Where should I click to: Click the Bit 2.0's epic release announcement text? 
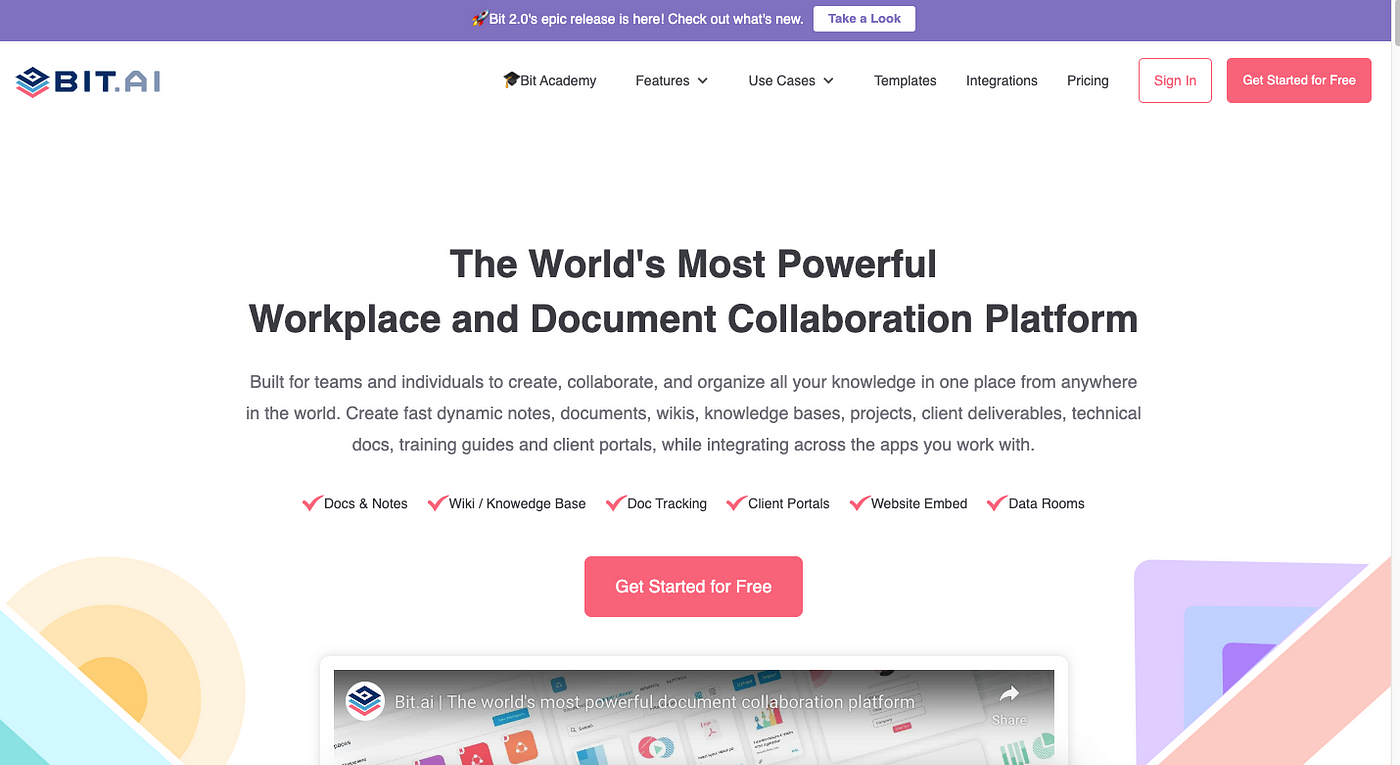pos(646,19)
